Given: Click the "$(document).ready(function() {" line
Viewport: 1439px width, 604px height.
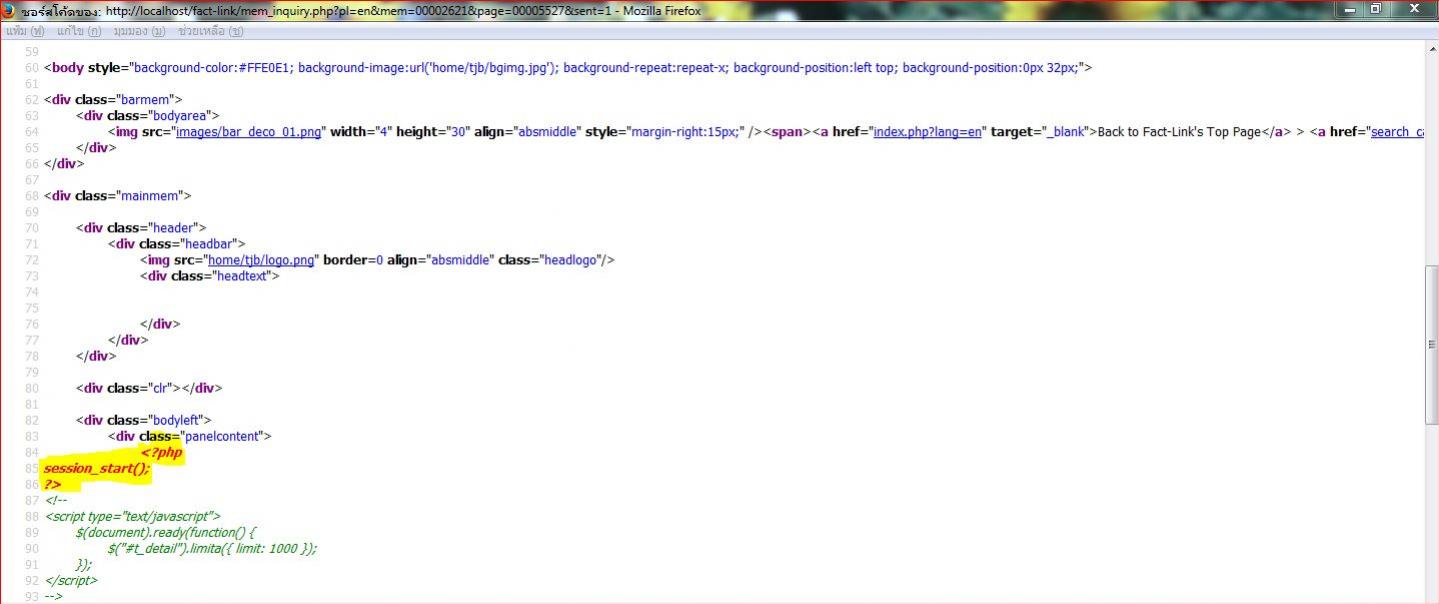Looking at the screenshot, I should 166,533.
